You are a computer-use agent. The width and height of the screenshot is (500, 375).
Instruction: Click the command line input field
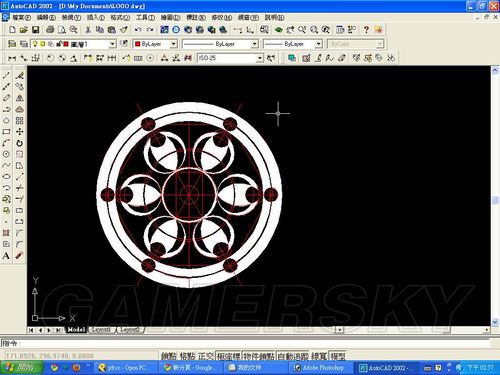pyautogui.click(x=247, y=343)
